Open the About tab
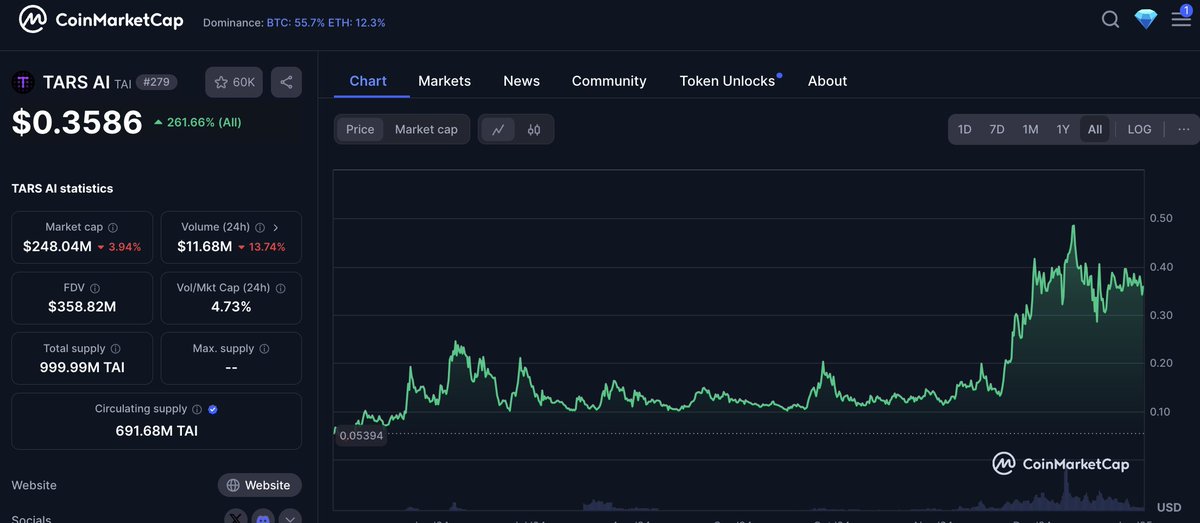This screenshot has width=1200, height=523. [x=827, y=81]
